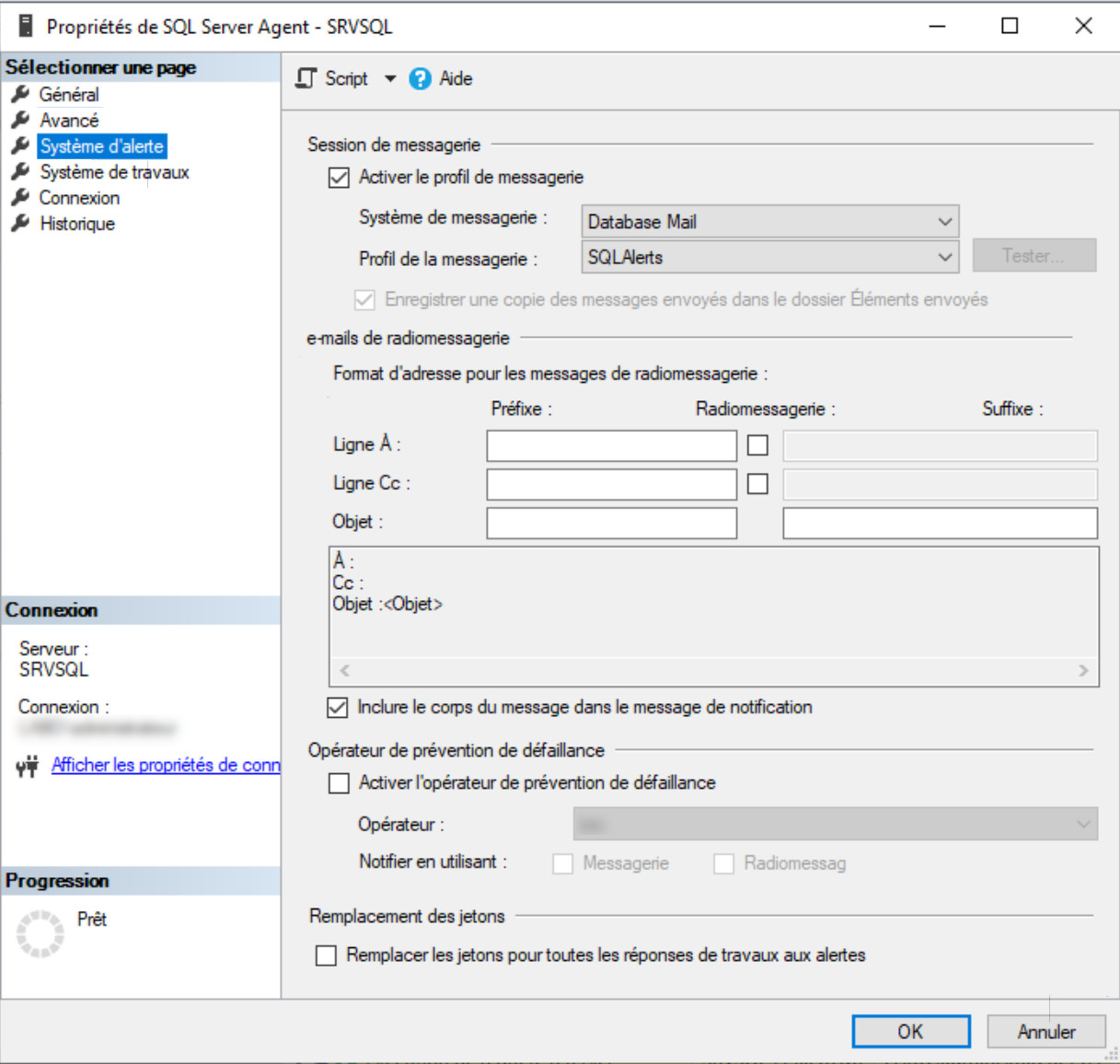
Task: Click the wrench icon beside Système de travaux
Action: click(x=20, y=172)
